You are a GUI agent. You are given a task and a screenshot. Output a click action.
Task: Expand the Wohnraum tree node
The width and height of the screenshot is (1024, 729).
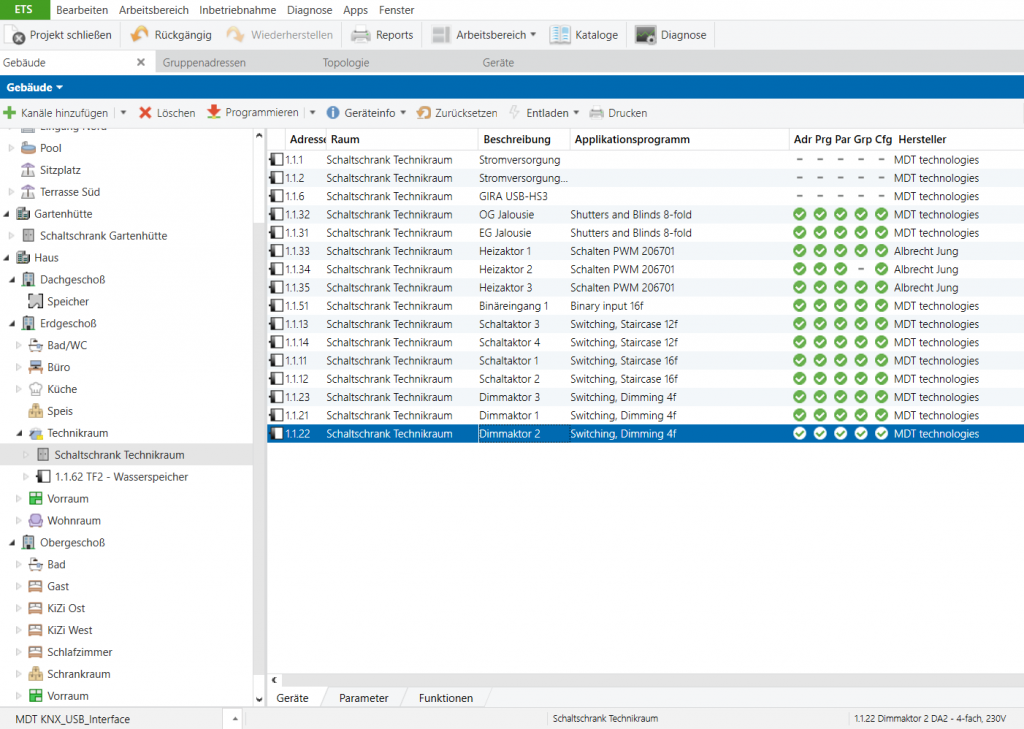click(x=19, y=521)
